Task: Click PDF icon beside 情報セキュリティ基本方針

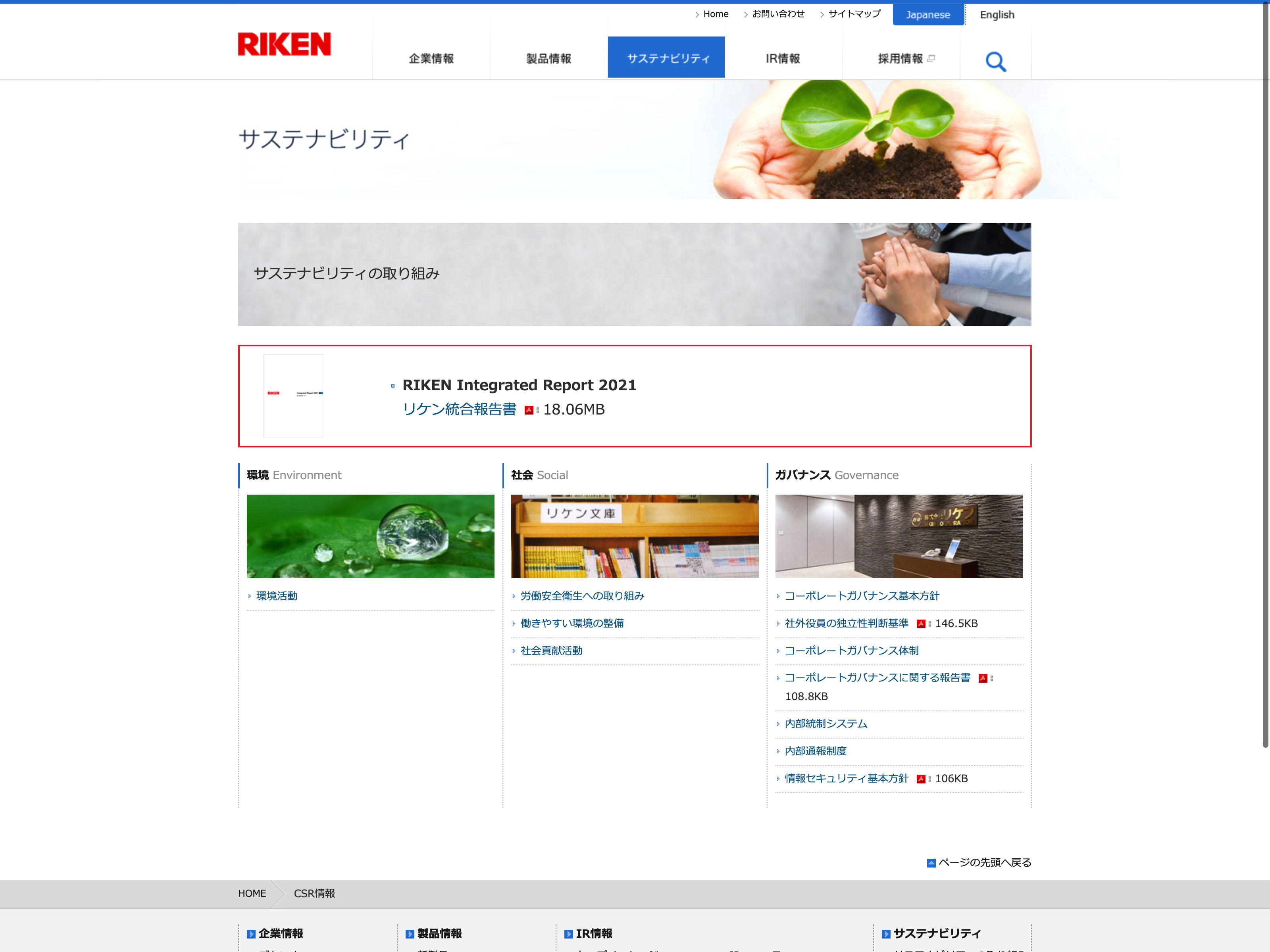Action: [921, 779]
